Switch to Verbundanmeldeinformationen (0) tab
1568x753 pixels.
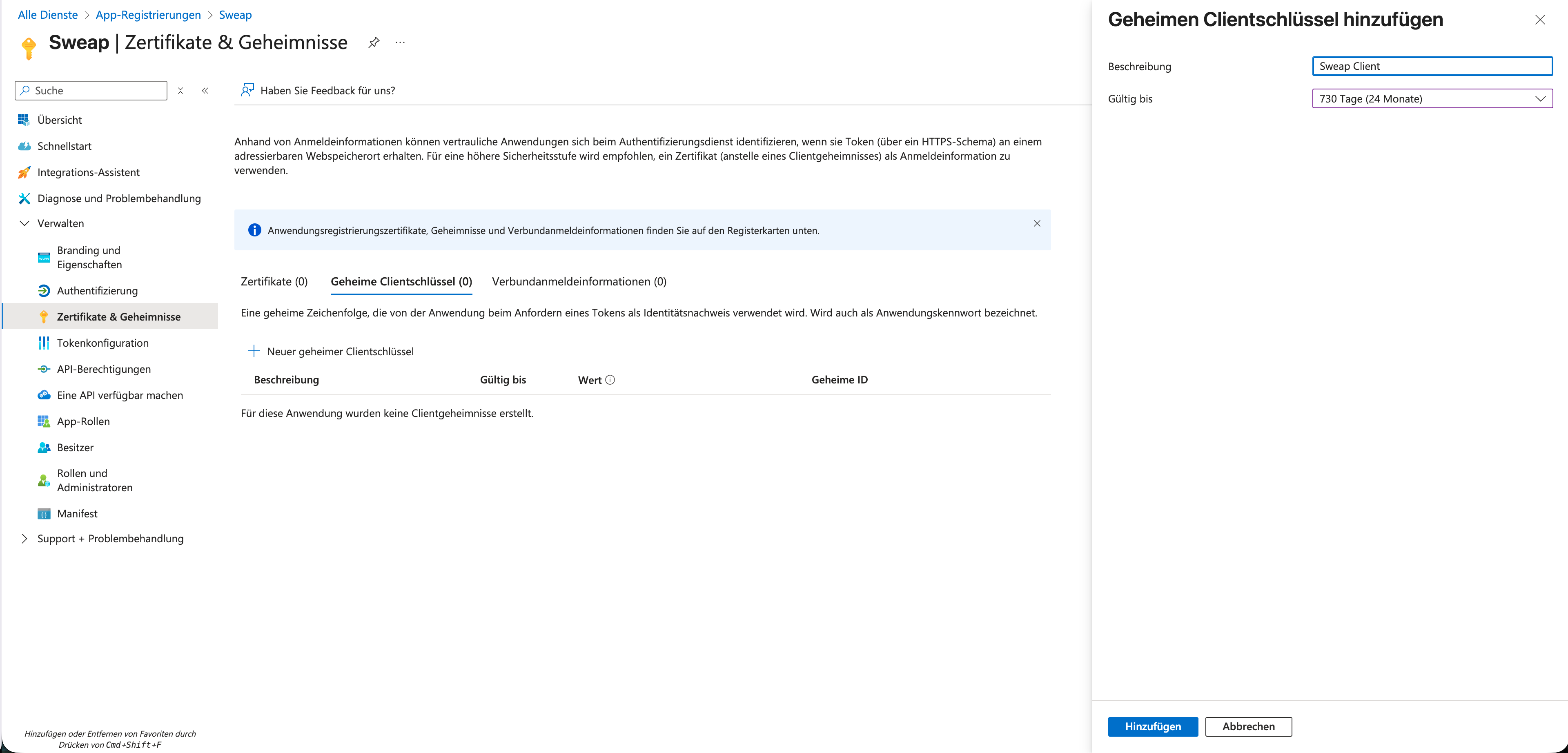pos(579,281)
